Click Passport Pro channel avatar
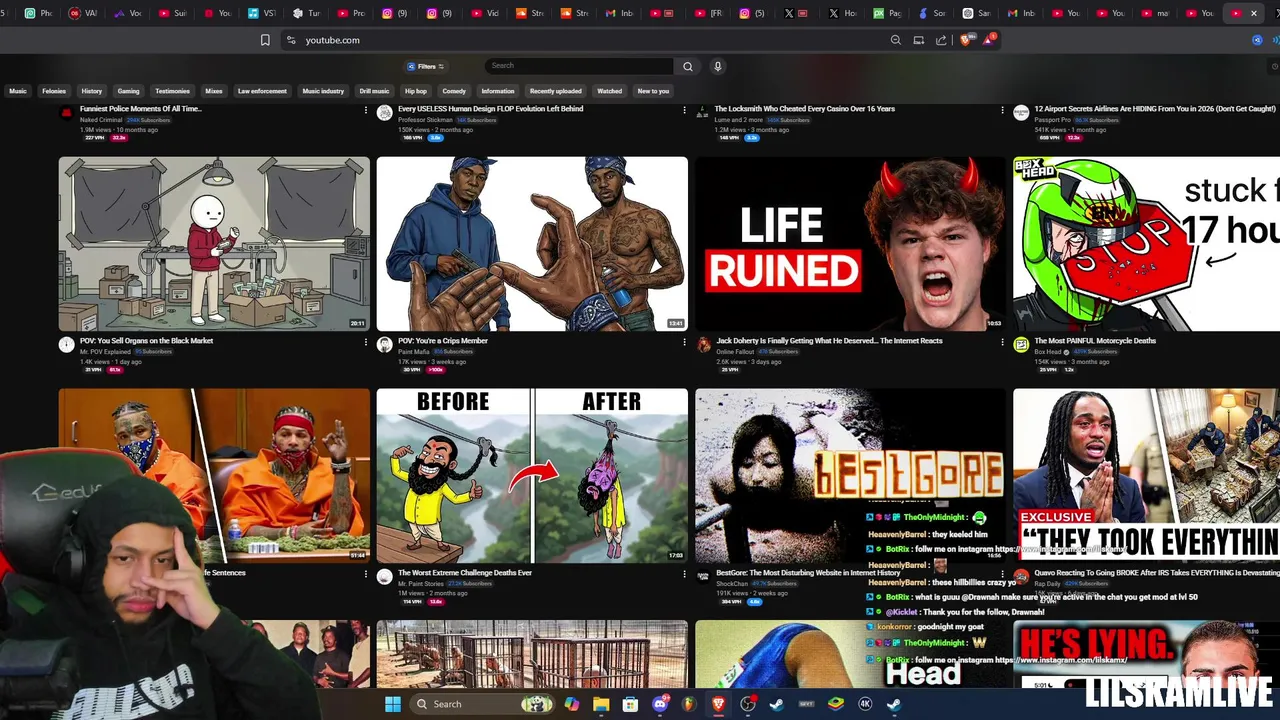 coord(1021,113)
